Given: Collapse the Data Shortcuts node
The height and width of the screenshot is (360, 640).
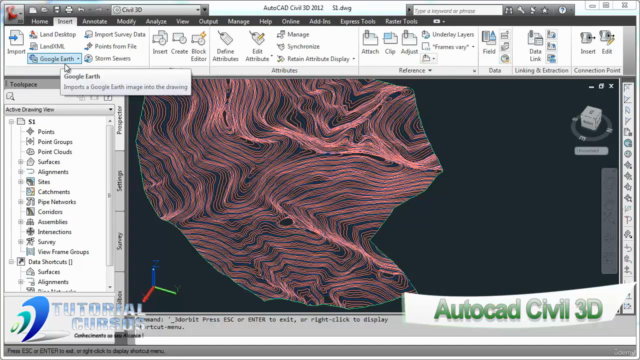Looking at the screenshot, I should coord(11,262).
